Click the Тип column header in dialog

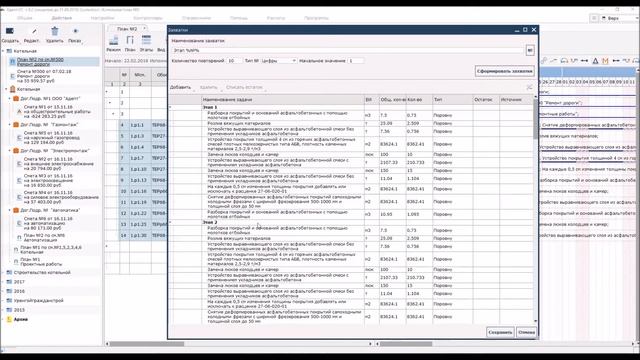(x=453, y=100)
